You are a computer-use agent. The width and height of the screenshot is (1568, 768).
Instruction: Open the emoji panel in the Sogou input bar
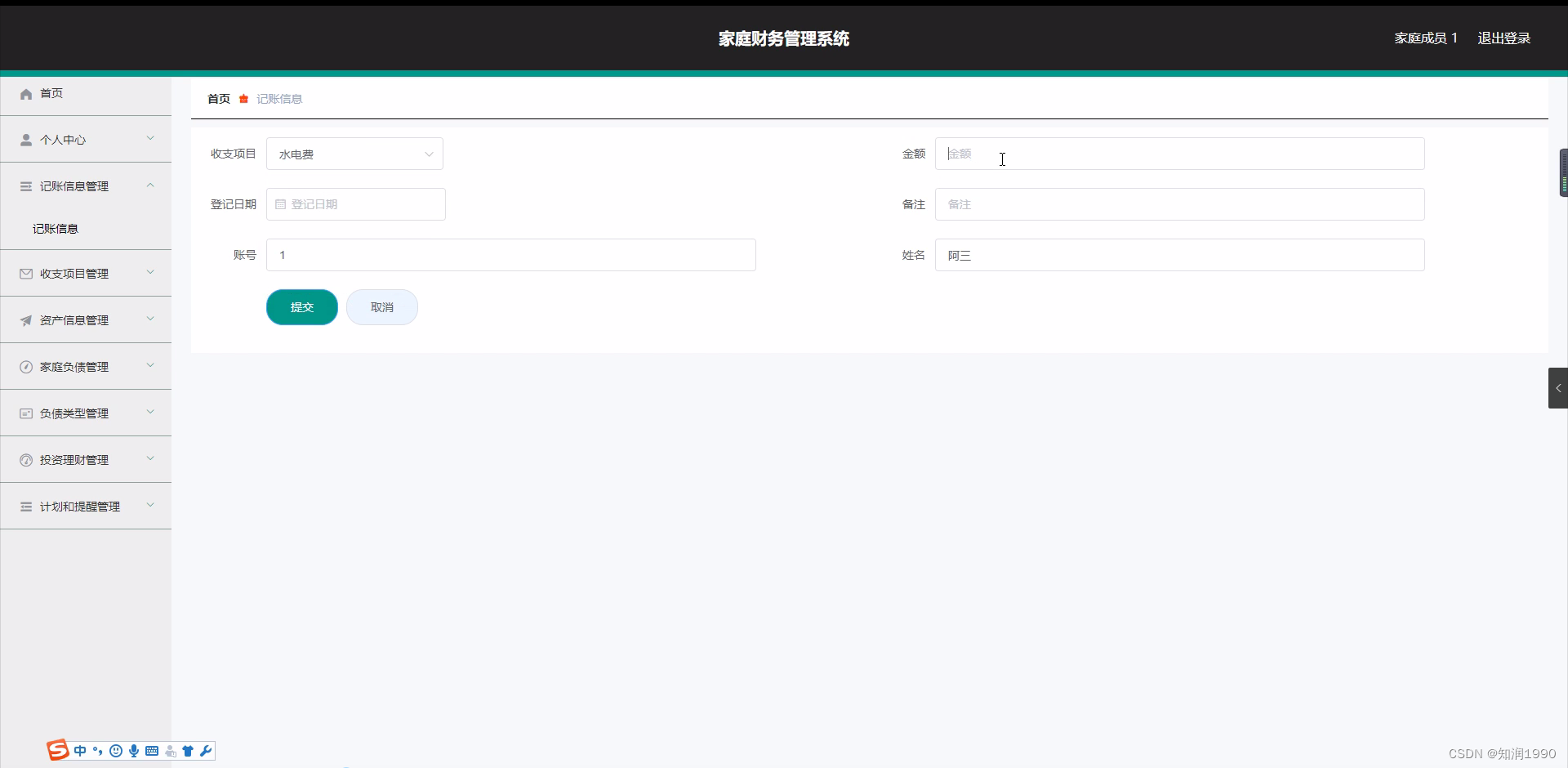coord(116,751)
